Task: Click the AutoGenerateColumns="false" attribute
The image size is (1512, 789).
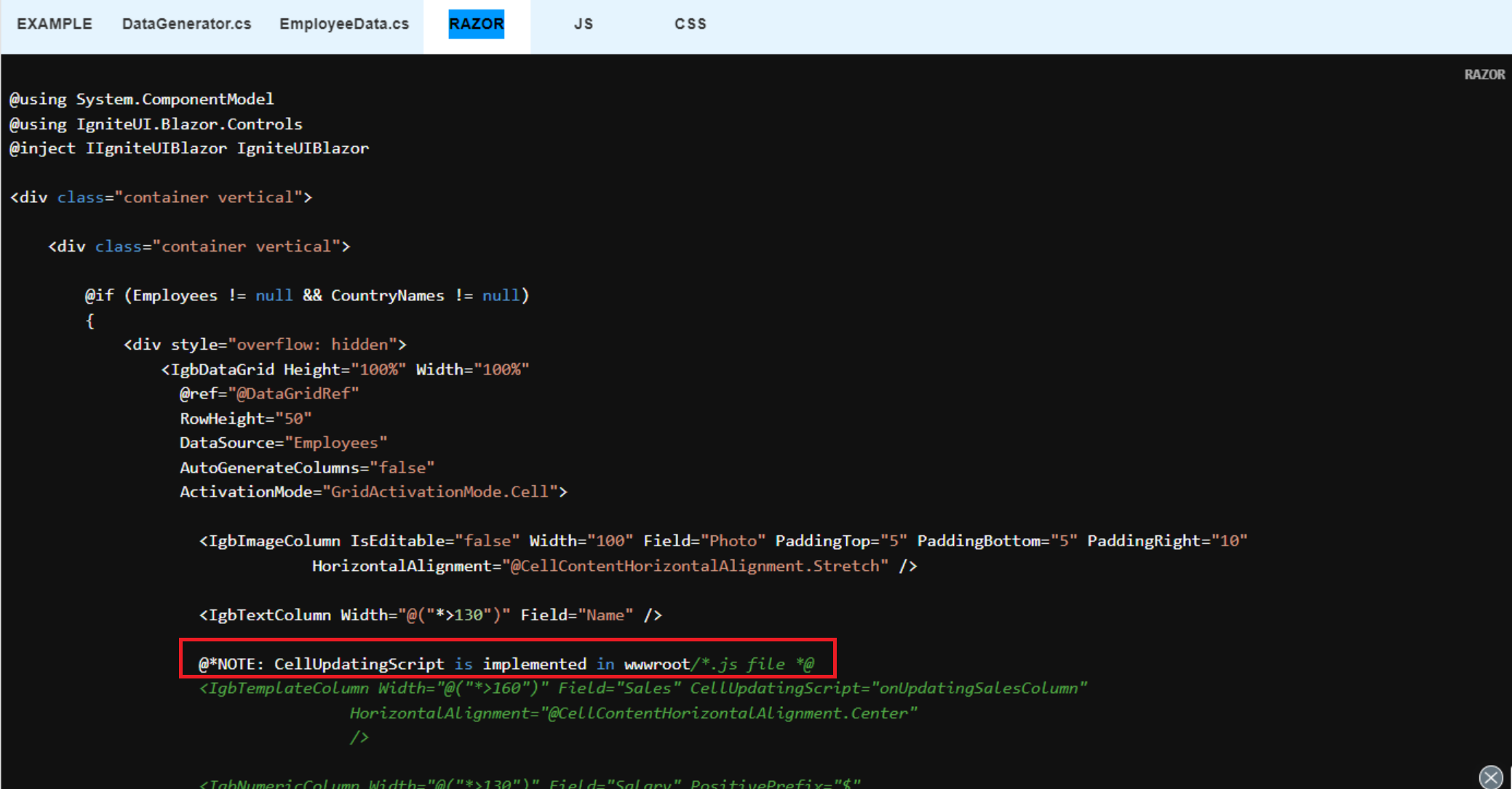Action: click(x=307, y=467)
